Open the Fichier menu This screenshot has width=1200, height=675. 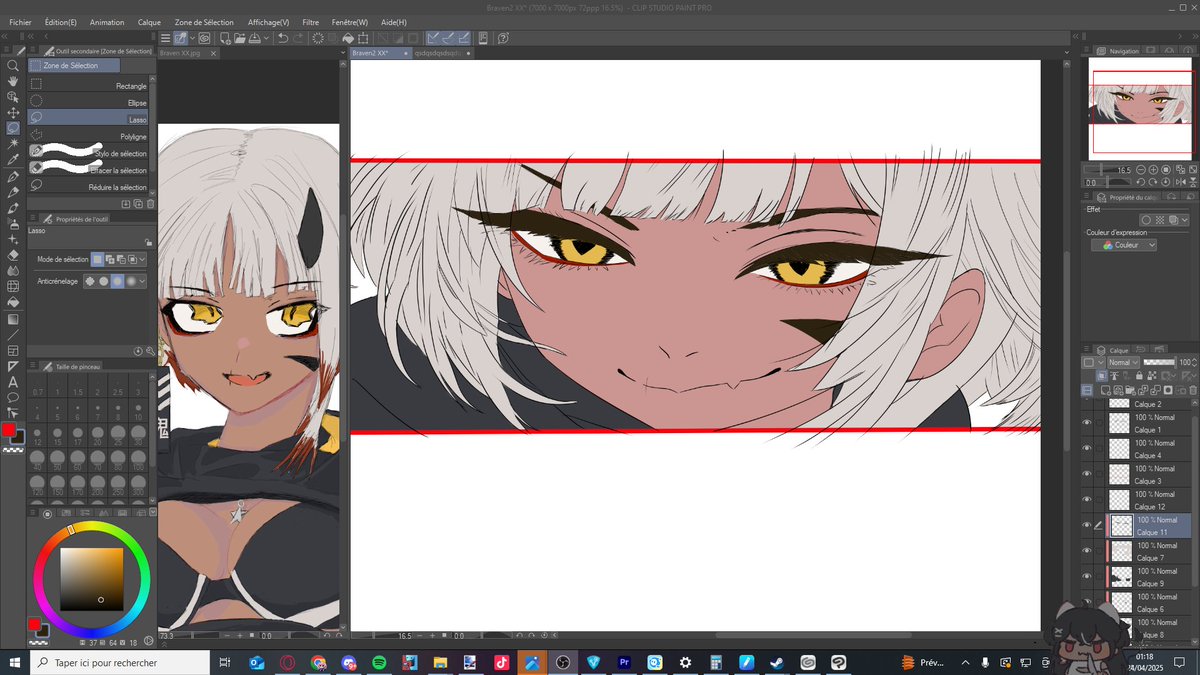click(x=20, y=22)
